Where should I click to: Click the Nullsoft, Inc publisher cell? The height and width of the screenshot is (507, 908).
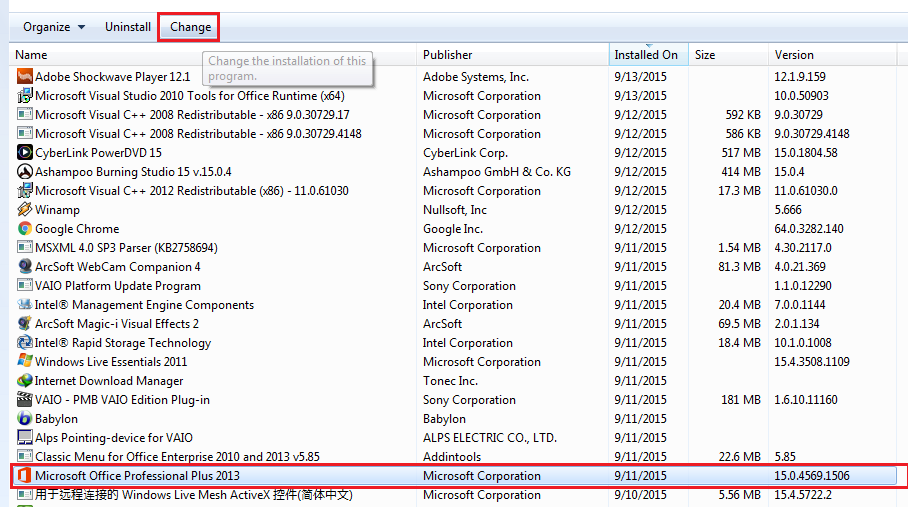pos(455,210)
